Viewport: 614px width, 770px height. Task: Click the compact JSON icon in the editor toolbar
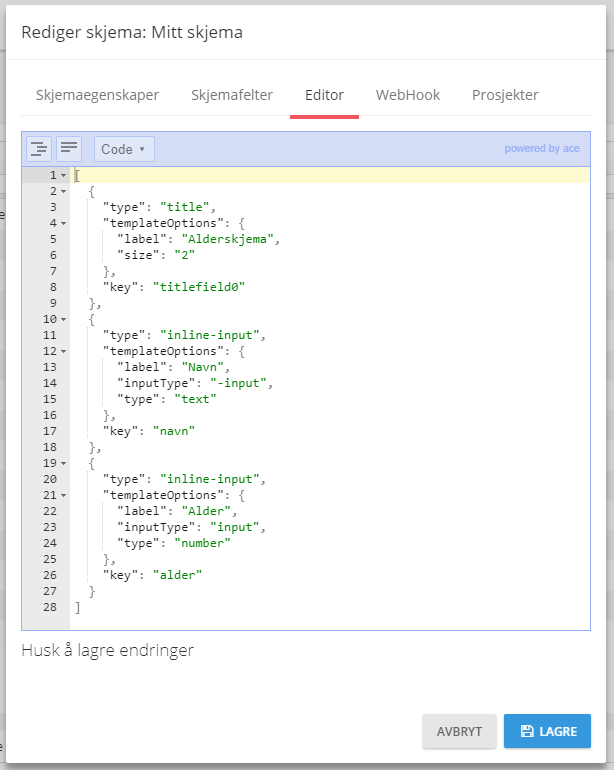pyautogui.click(x=69, y=149)
